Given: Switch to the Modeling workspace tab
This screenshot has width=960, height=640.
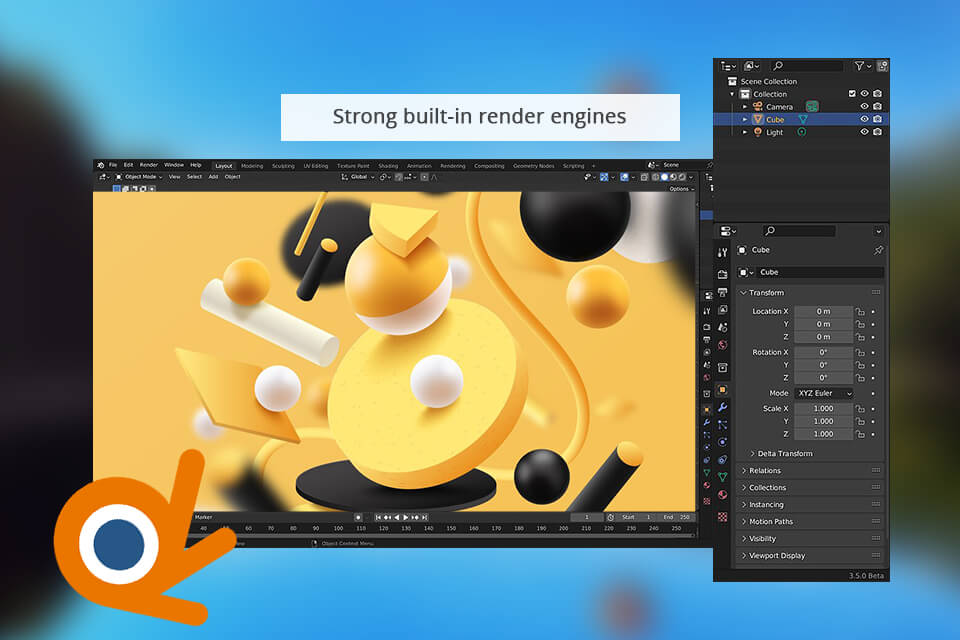Looking at the screenshot, I should coord(252,166).
